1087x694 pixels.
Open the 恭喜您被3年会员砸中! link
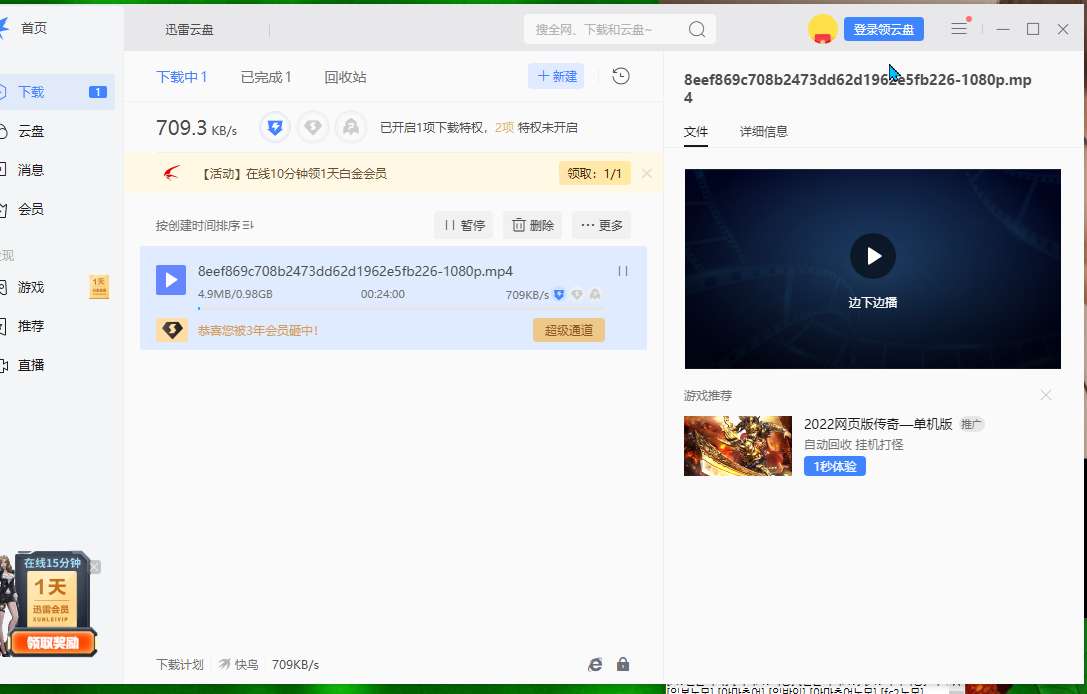tap(258, 331)
